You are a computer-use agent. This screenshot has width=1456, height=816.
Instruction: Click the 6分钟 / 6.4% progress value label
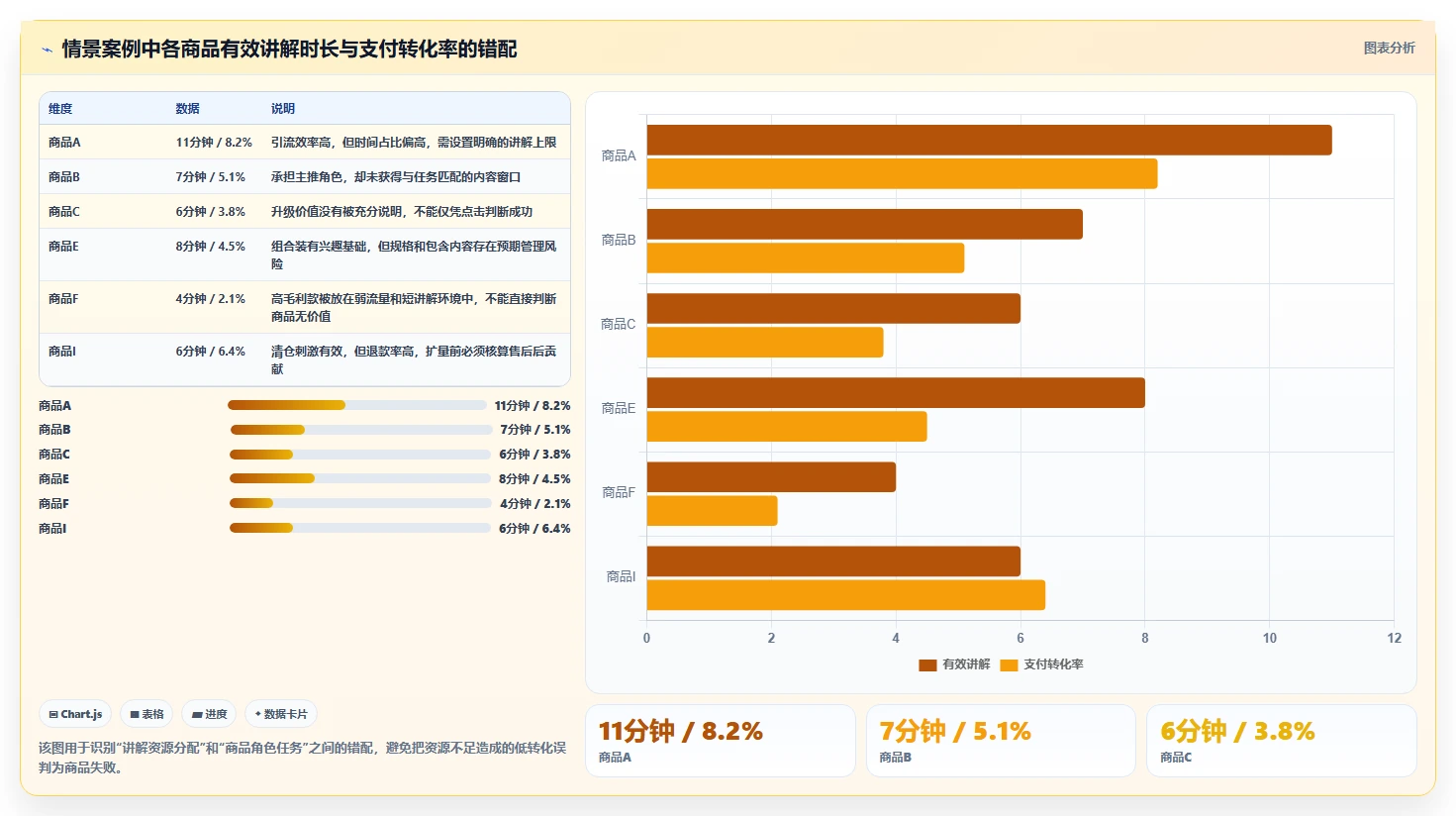(x=534, y=529)
